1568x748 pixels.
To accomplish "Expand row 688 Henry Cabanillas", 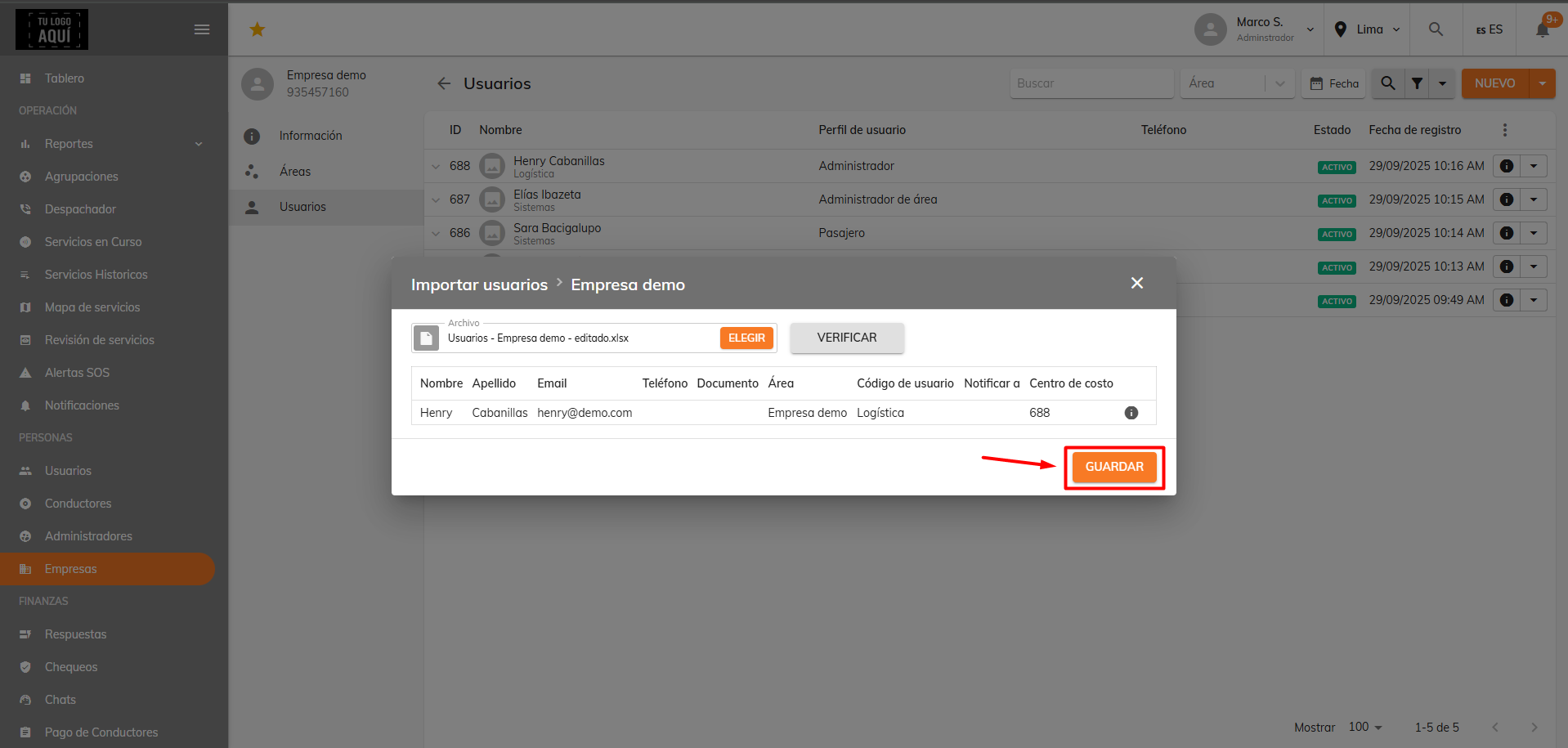I will [436, 166].
